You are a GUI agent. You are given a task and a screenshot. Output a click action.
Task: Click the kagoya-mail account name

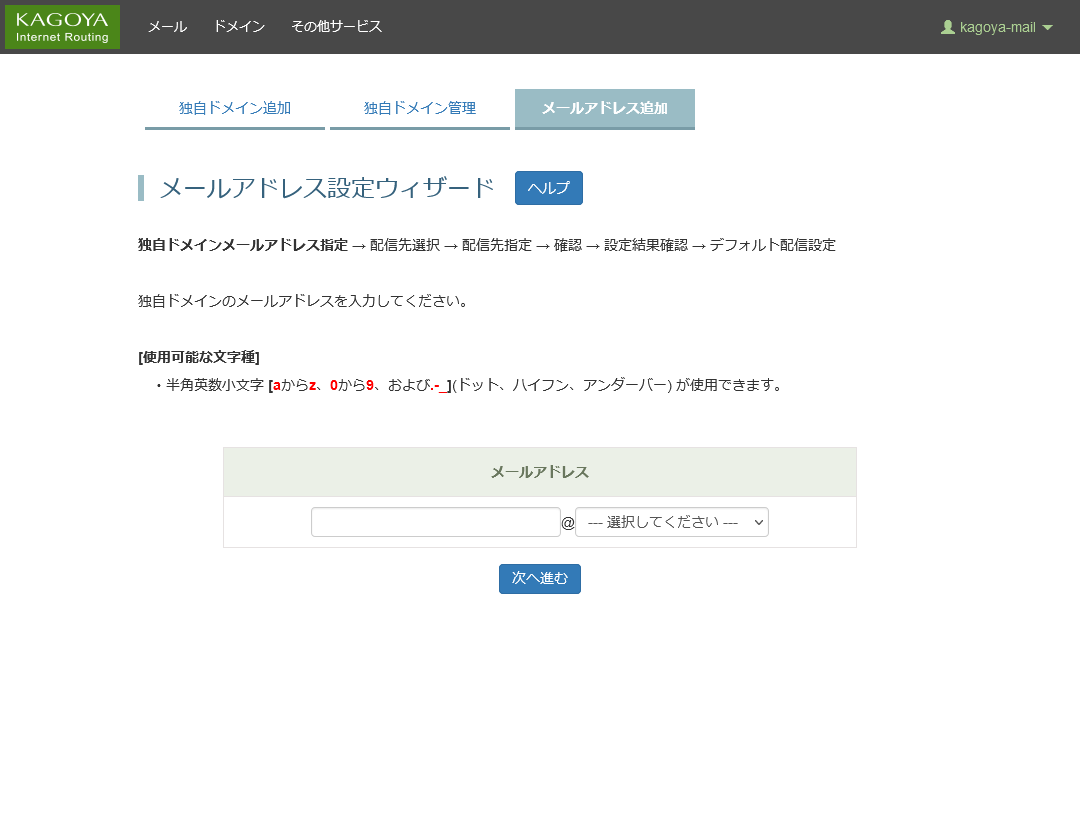(x=997, y=27)
